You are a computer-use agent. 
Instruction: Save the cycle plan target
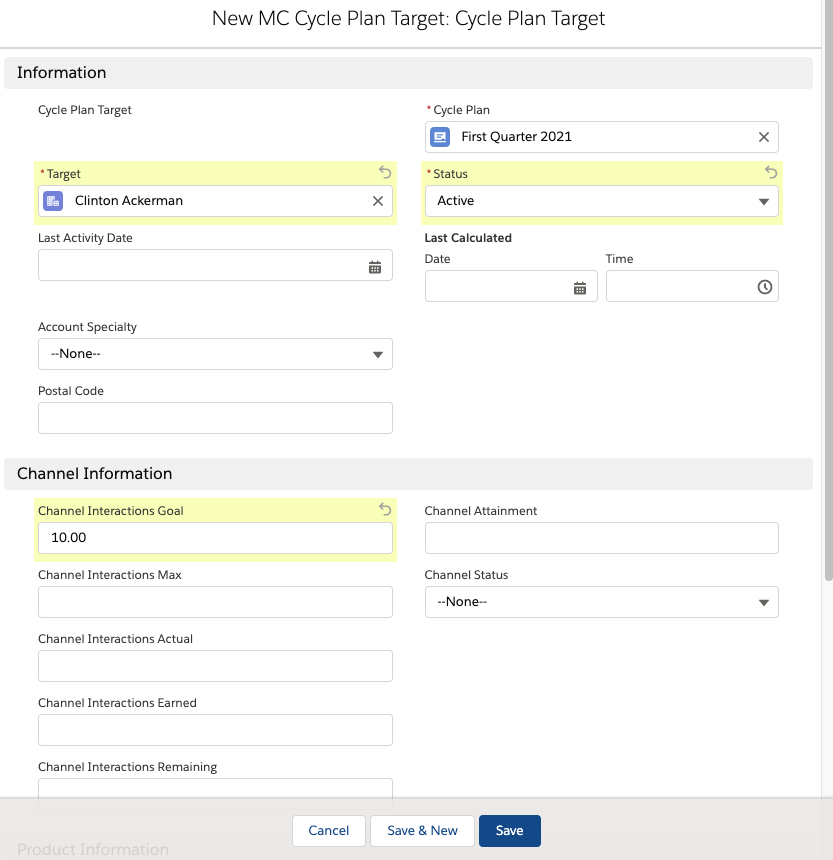pos(509,831)
